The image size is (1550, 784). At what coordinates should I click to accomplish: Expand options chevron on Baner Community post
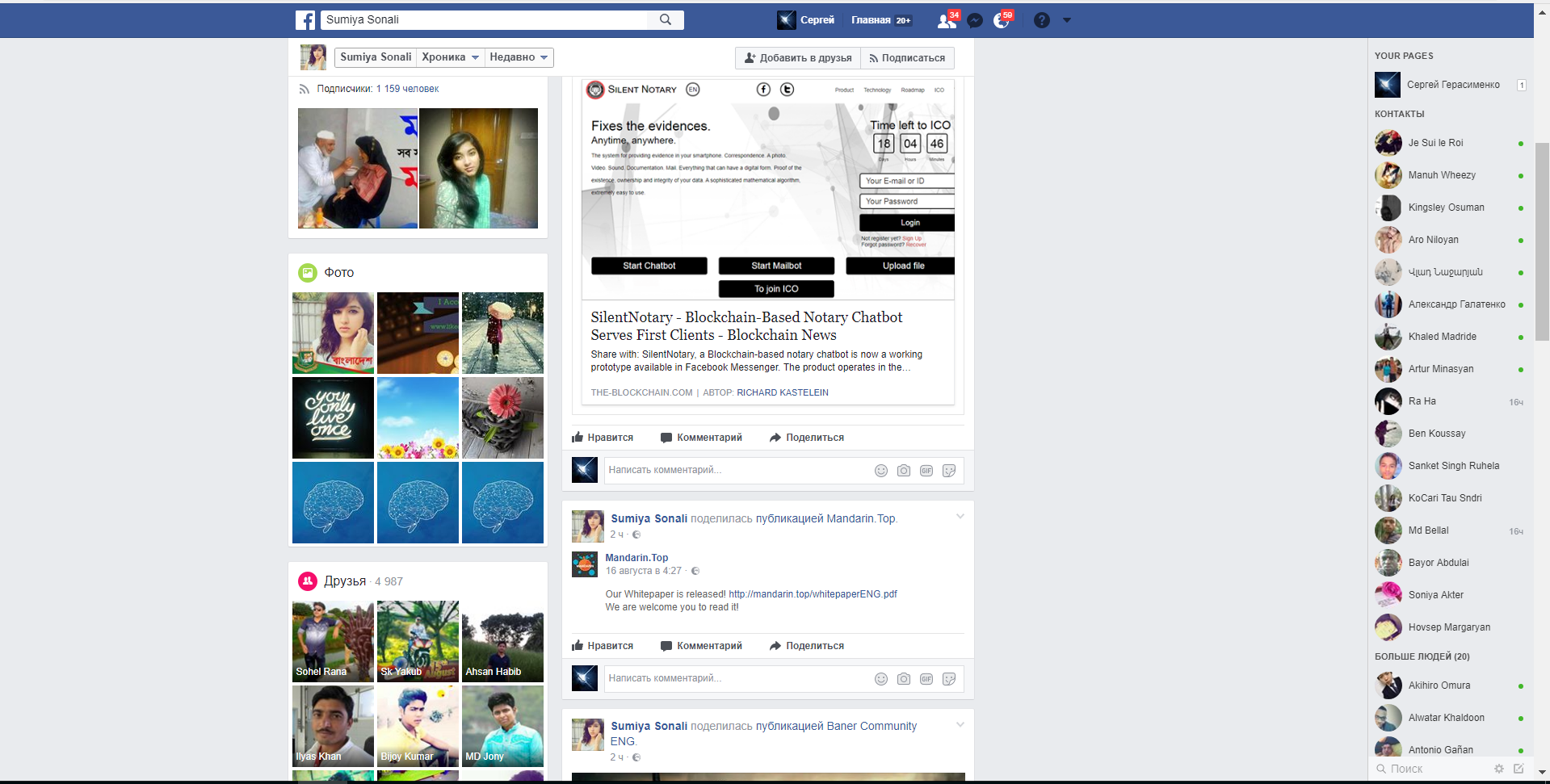(960, 725)
